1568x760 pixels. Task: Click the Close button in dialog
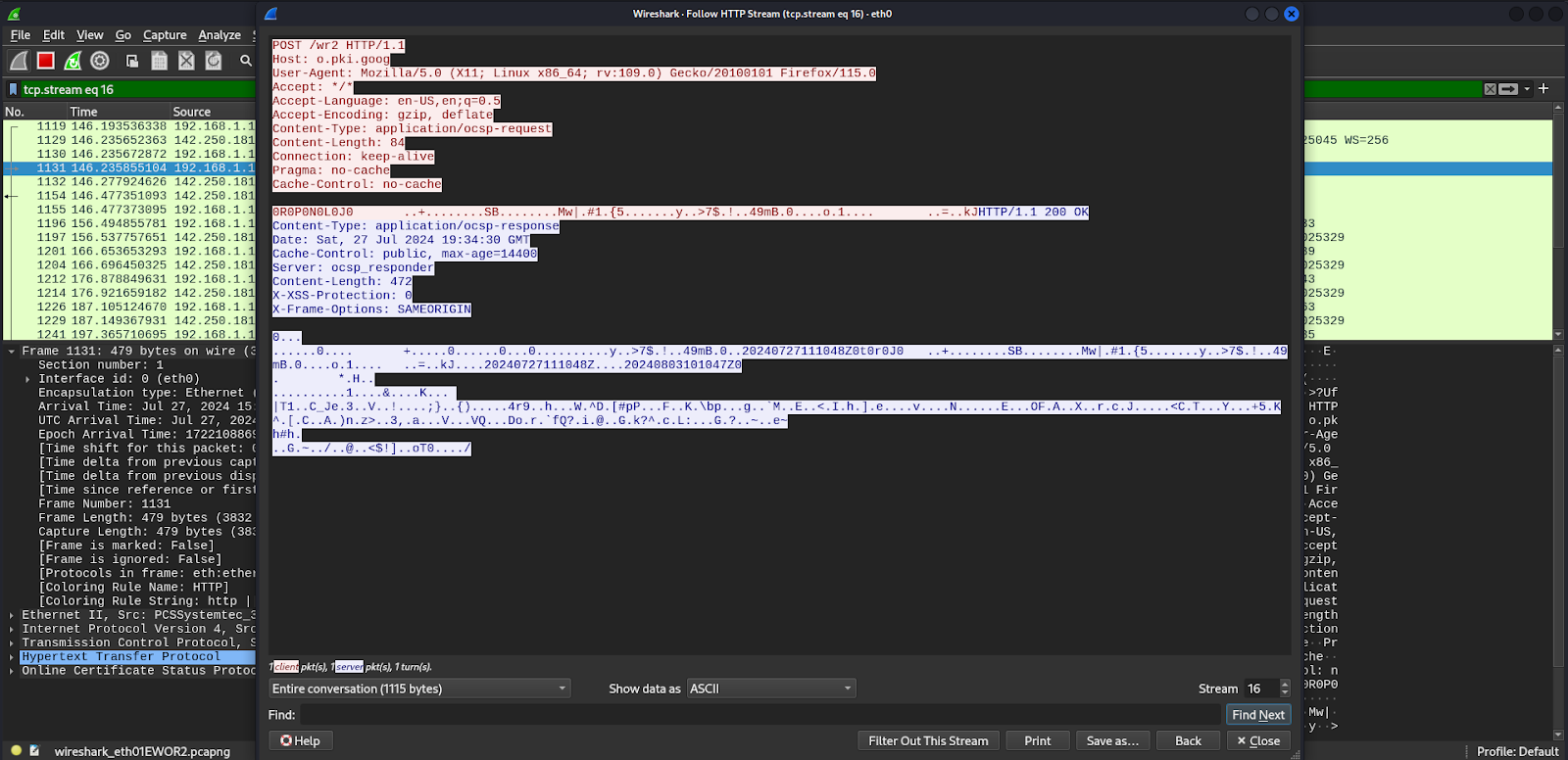1258,741
